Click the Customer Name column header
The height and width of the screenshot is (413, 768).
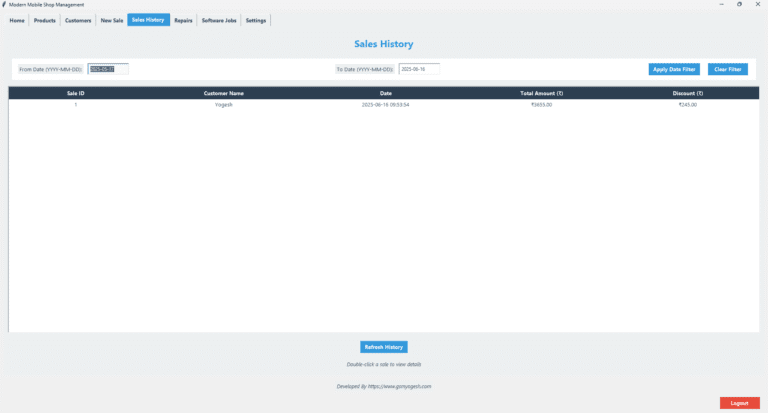pyautogui.click(x=223, y=93)
